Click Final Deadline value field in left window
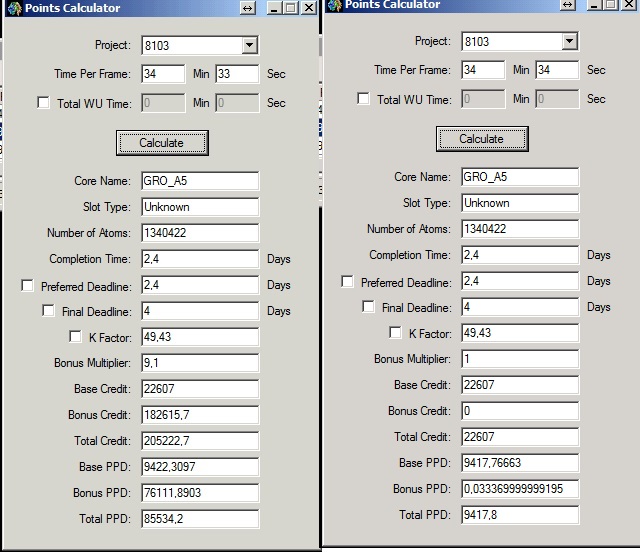This screenshot has width=640, height=552. point(200,311)
